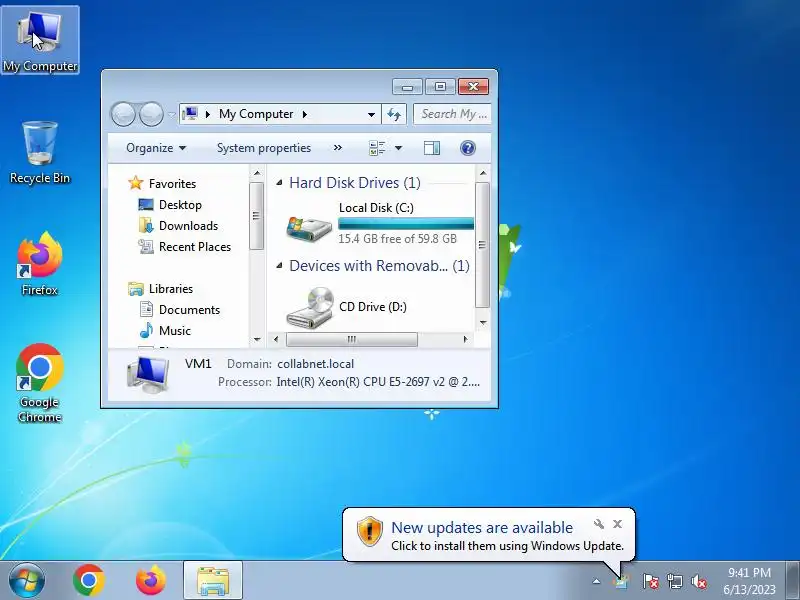Screen dimensions: 800x600
Task: Click New updates are available balloon
Action: pos(488,535)
